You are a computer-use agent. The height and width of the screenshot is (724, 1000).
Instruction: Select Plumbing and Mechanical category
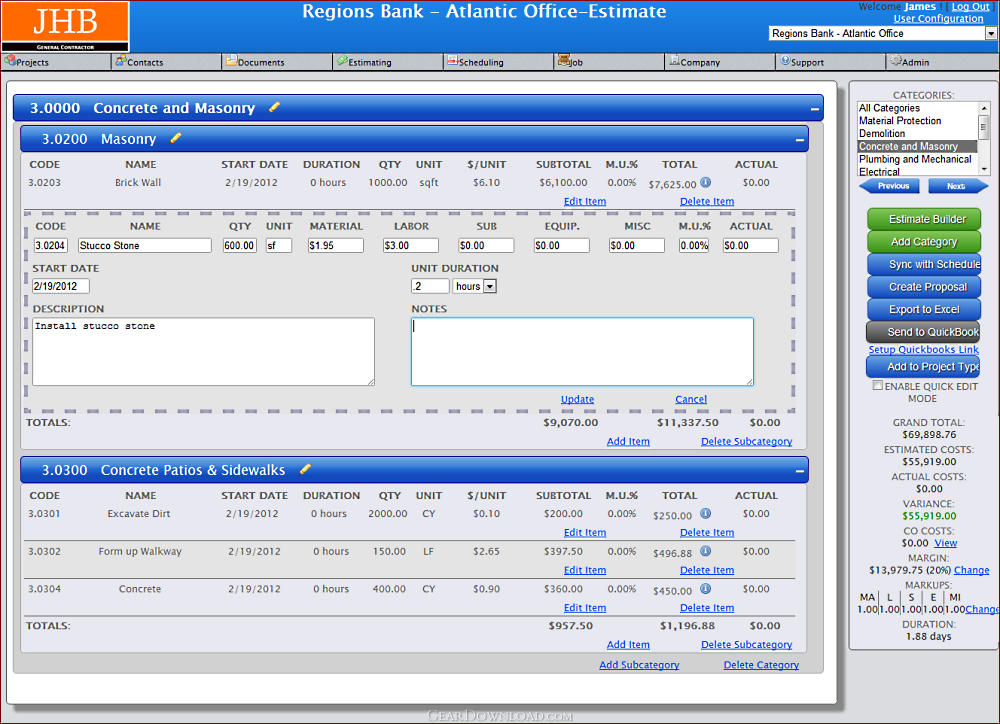915,159
